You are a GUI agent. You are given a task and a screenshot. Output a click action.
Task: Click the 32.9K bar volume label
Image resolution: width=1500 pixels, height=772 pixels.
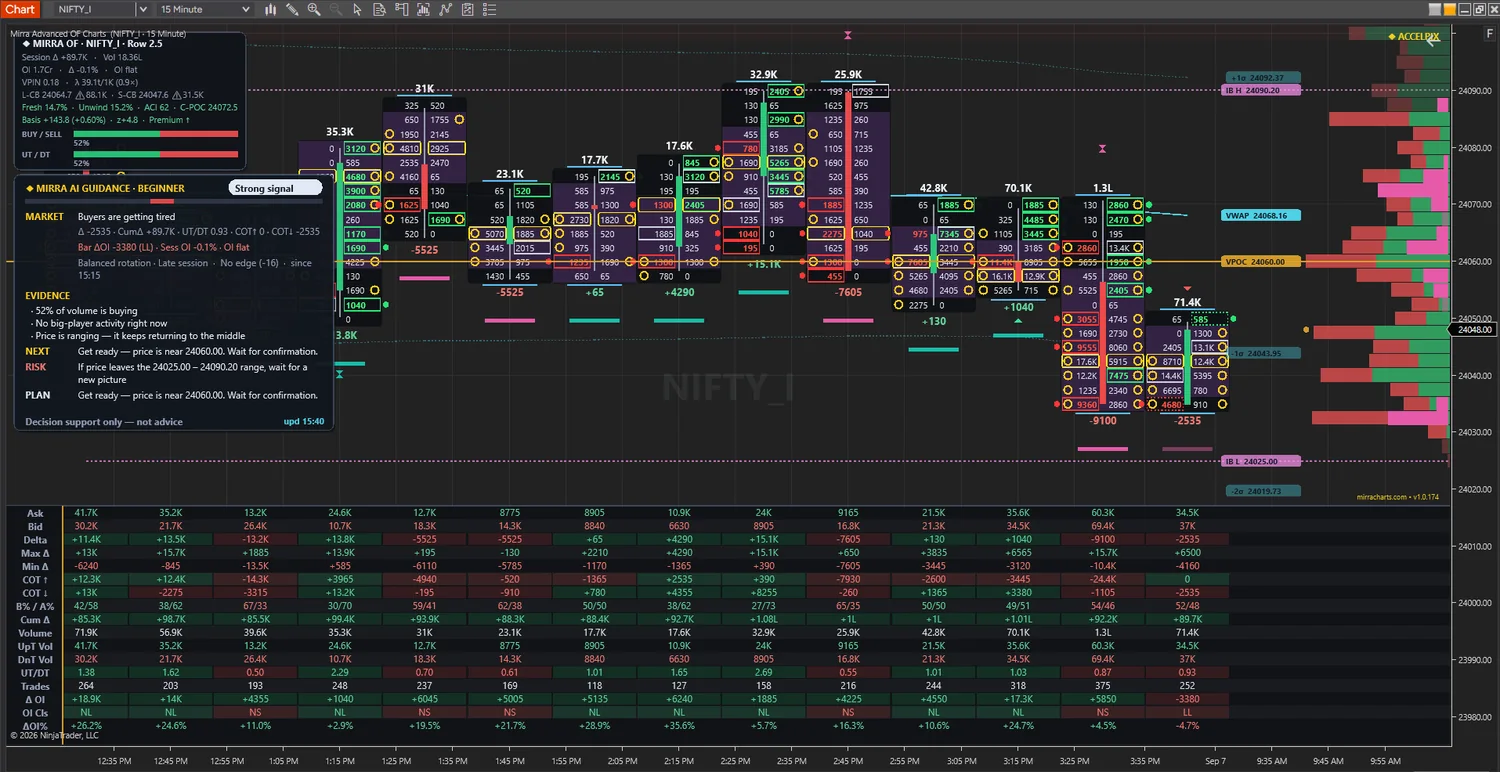pos(763,74)
